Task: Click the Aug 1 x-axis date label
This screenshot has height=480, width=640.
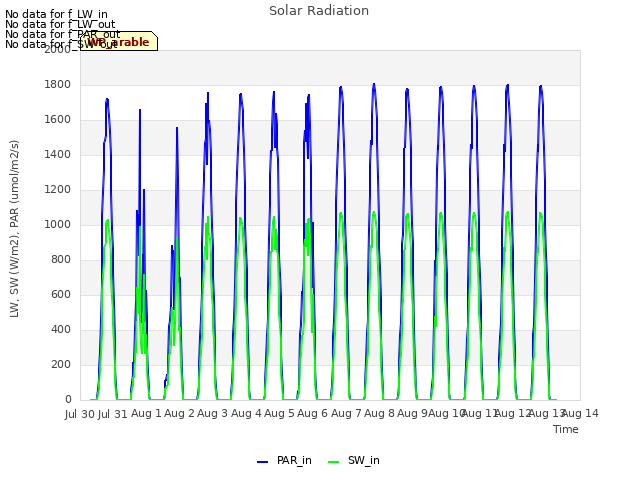Action: coord(147,413)
